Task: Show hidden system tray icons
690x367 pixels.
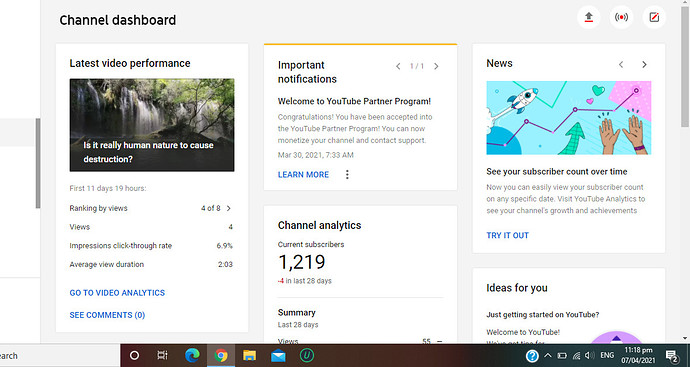Action: (547, 356)
